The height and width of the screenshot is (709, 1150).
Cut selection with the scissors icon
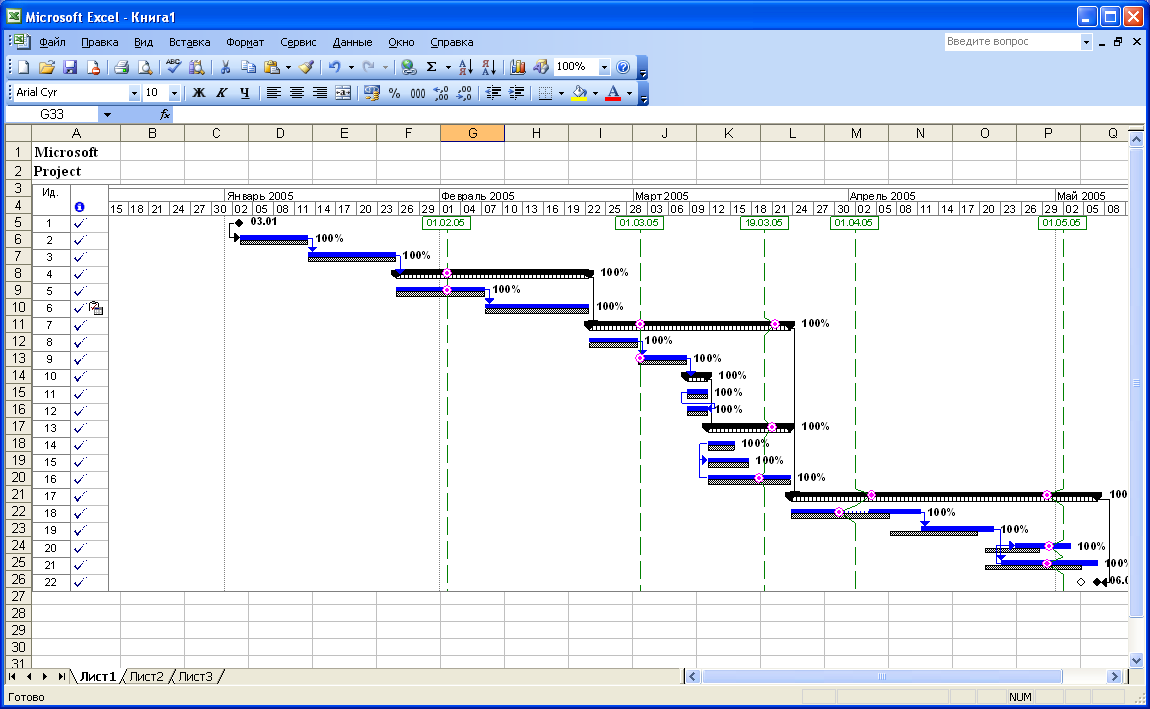(225, 67)
